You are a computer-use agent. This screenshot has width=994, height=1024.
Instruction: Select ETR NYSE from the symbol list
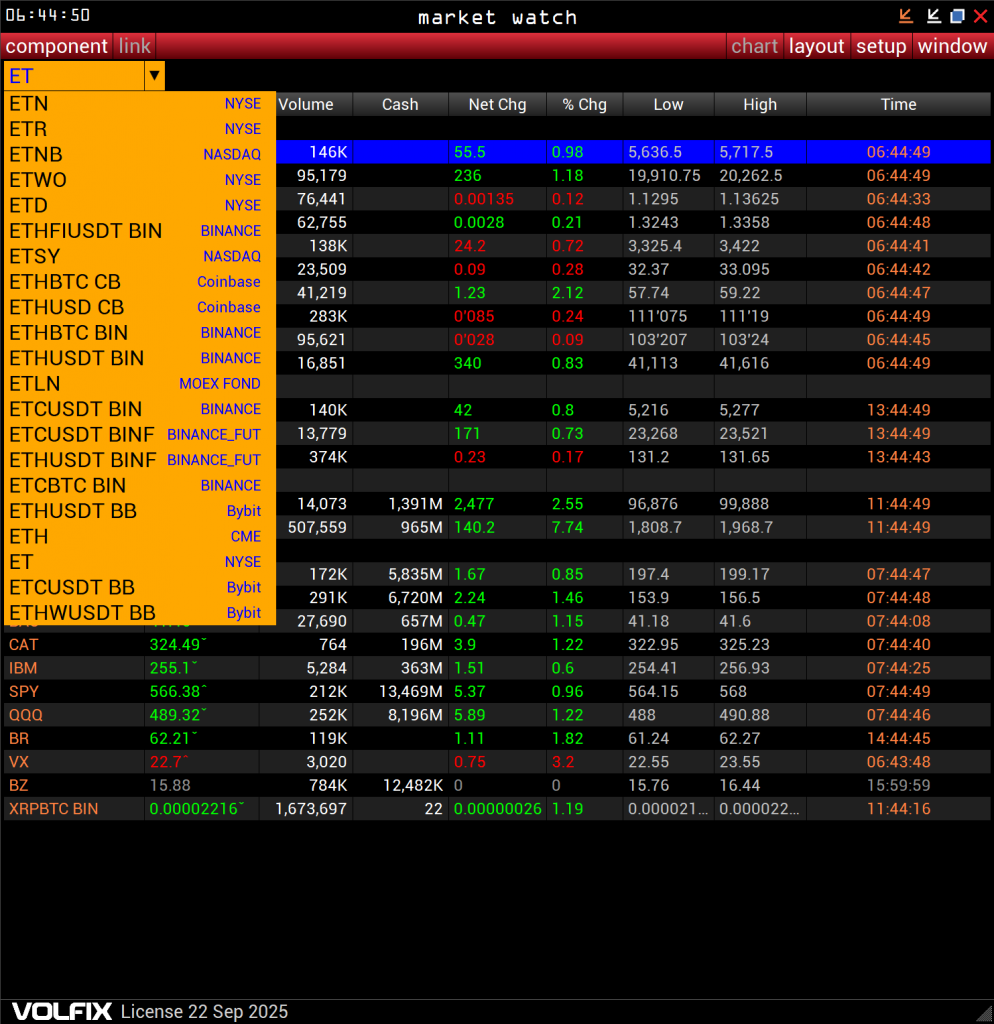140,129
